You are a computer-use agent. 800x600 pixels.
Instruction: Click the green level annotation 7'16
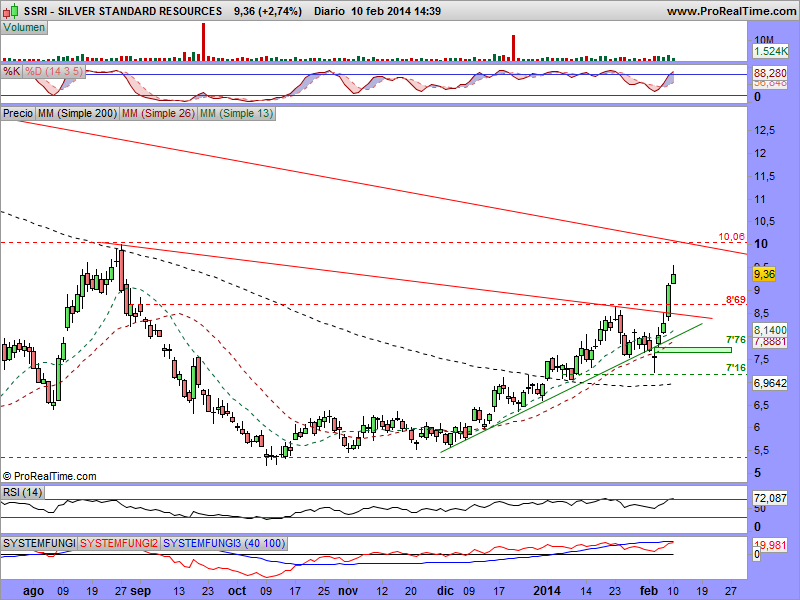(x=736, y=367)
